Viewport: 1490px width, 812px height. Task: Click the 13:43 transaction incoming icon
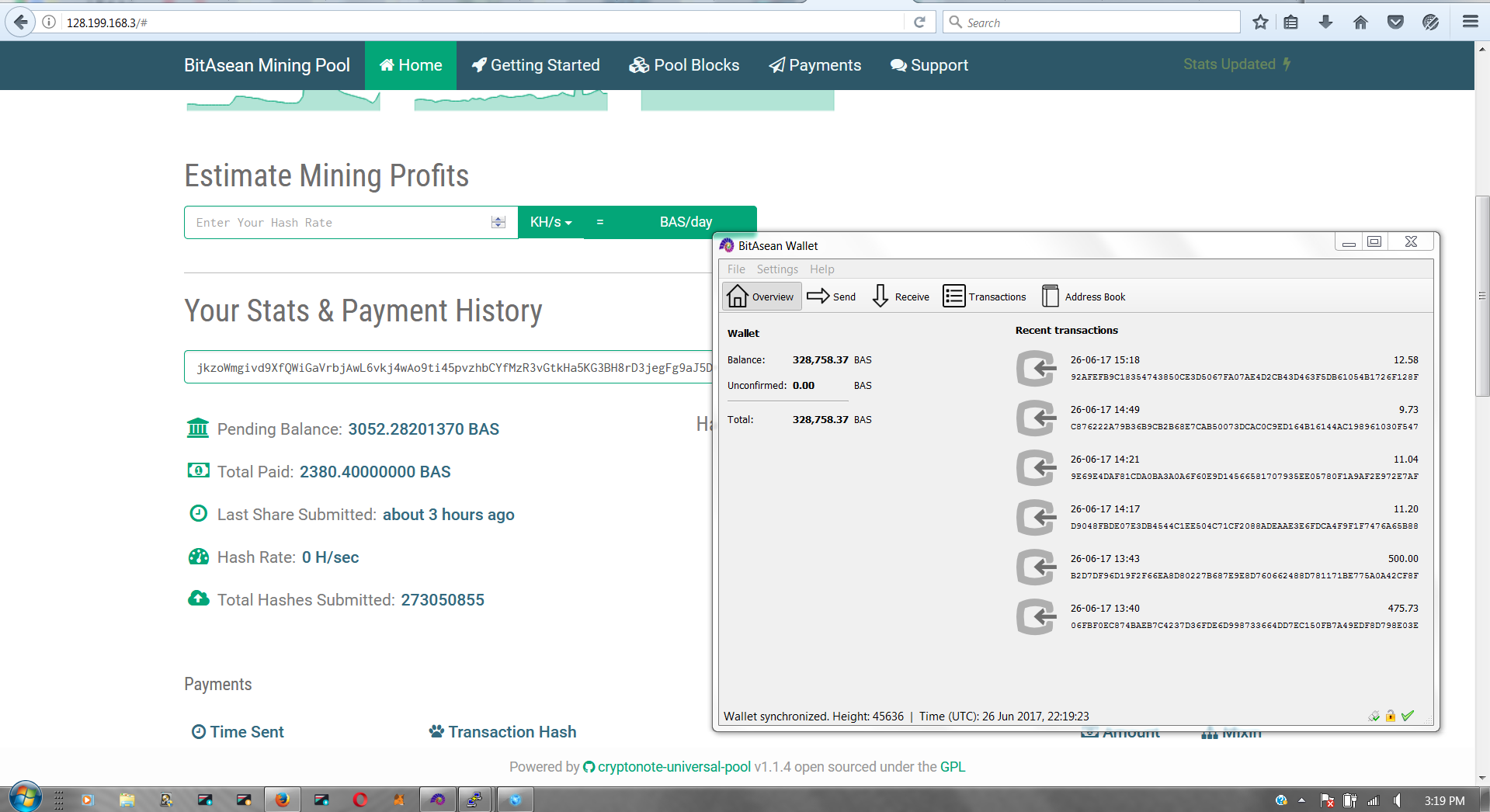click(1037, 567)
